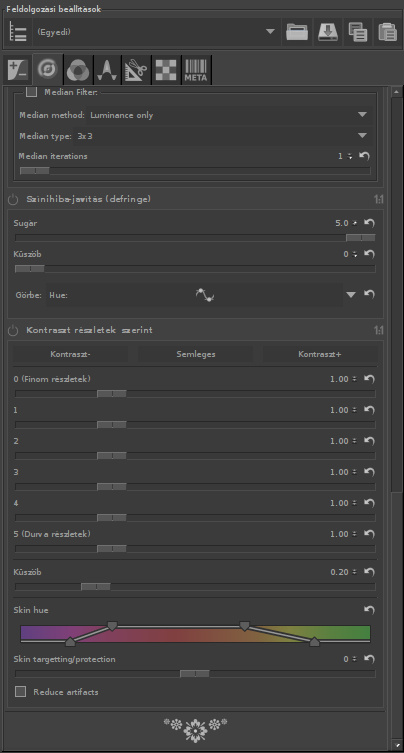Expand the Median method dropdown
The image size is (404, 753).
tap(229, 115)
